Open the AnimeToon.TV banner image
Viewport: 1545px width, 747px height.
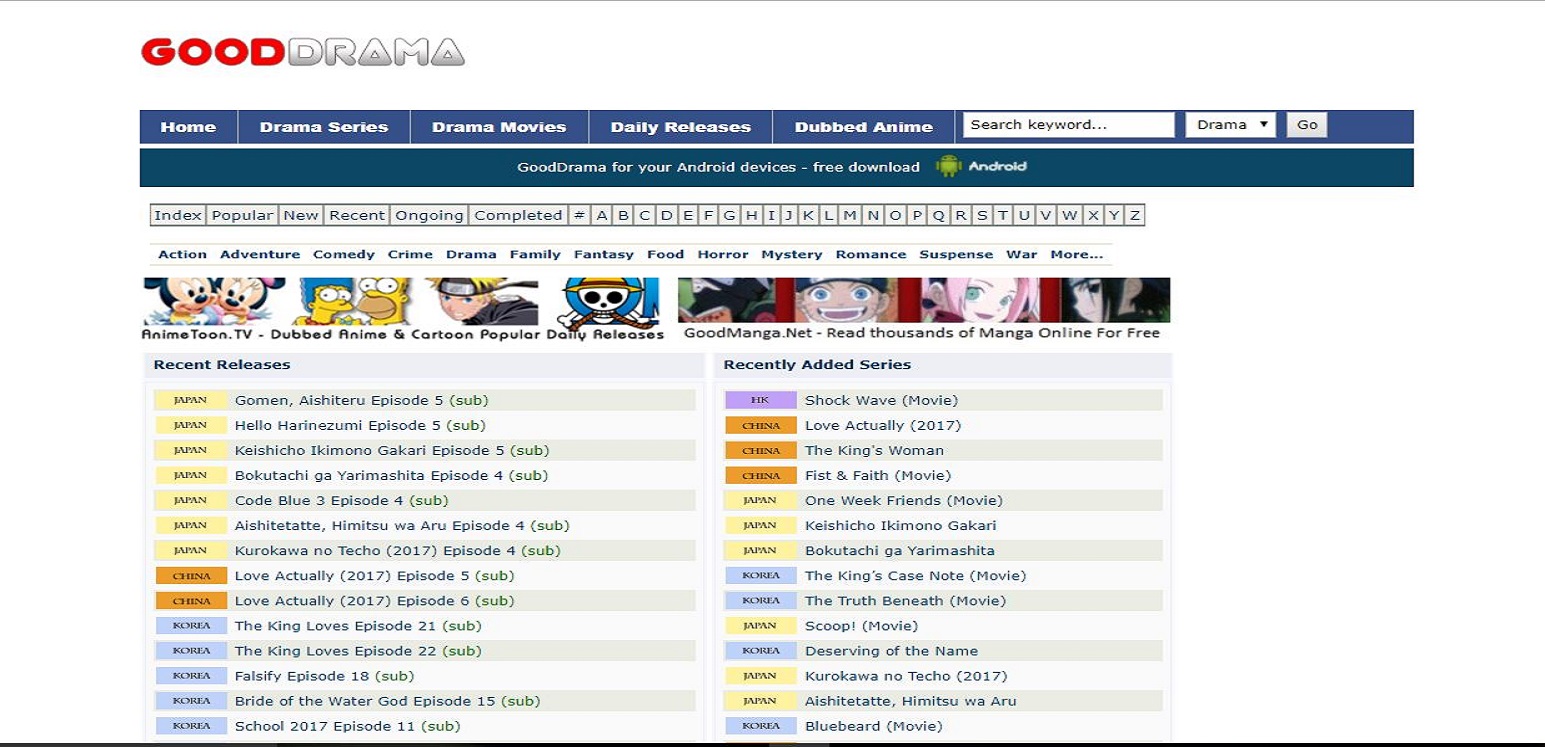402,311
